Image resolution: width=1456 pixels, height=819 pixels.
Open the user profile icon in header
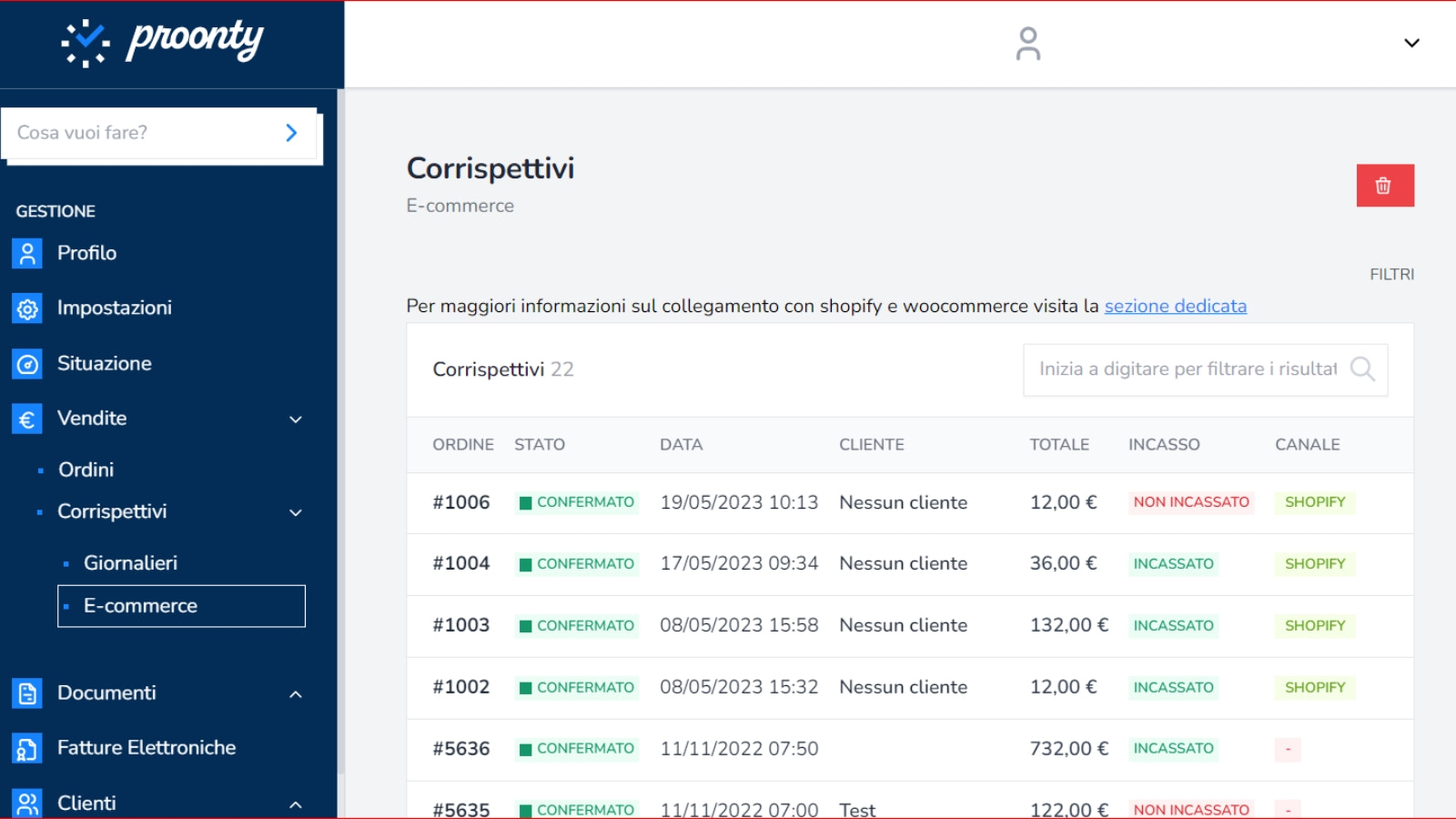pyautogui.click(x=1028, y=44)
